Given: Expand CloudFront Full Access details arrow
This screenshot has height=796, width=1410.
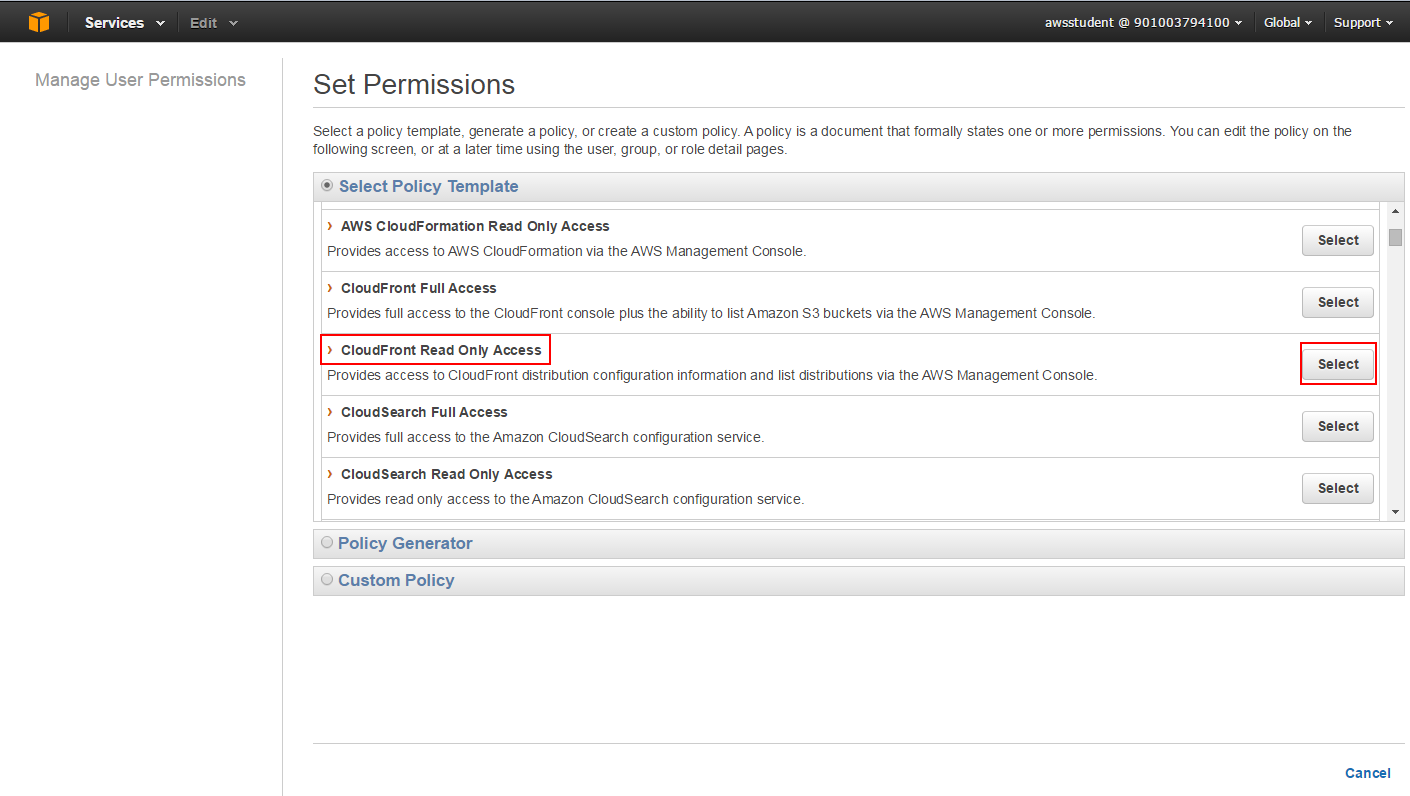Looking at the screenshot, I should [x=330, y=288].
